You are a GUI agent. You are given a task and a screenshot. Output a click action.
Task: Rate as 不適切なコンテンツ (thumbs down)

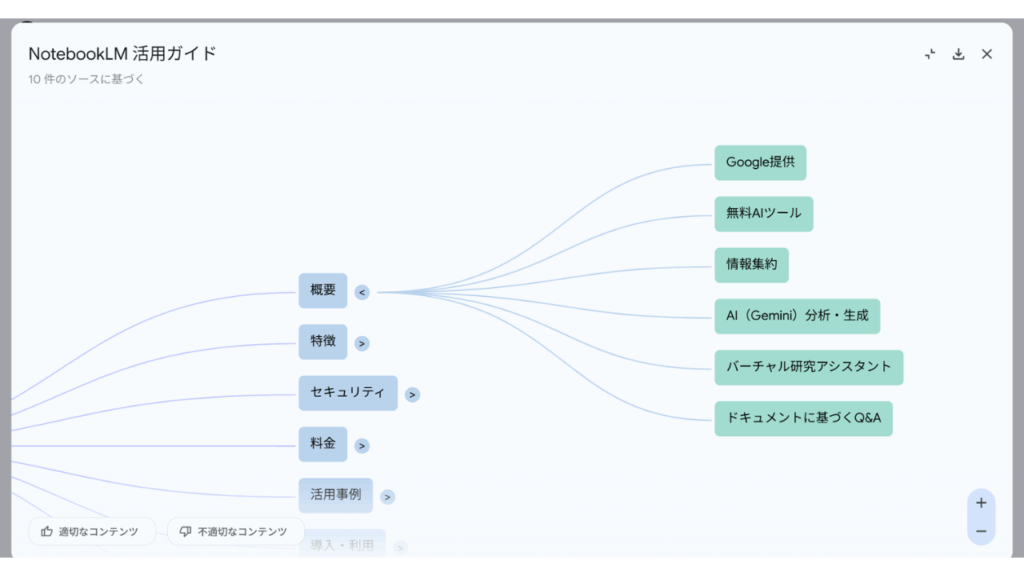[236, 532]
